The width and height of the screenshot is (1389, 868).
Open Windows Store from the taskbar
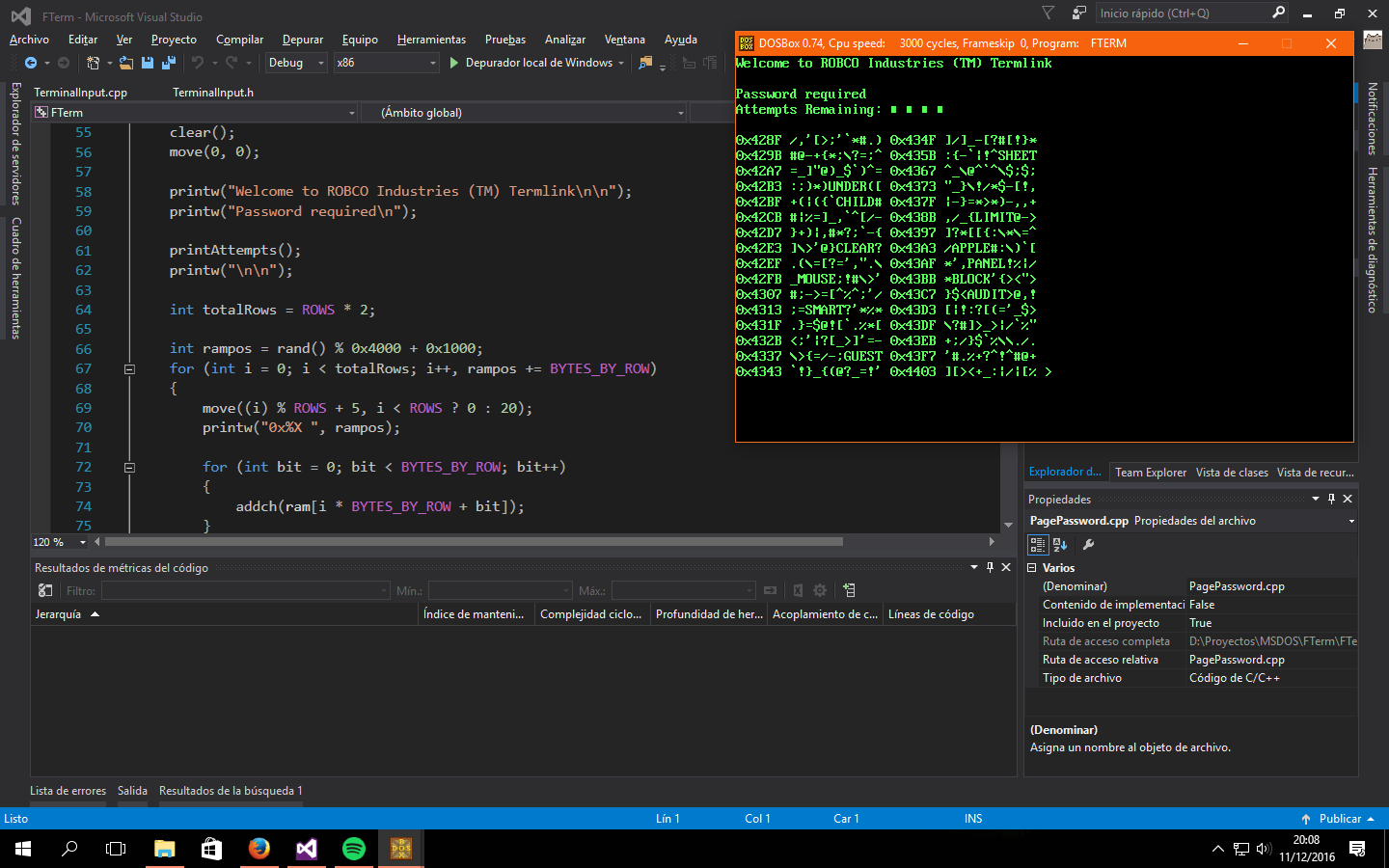[212, 849]
